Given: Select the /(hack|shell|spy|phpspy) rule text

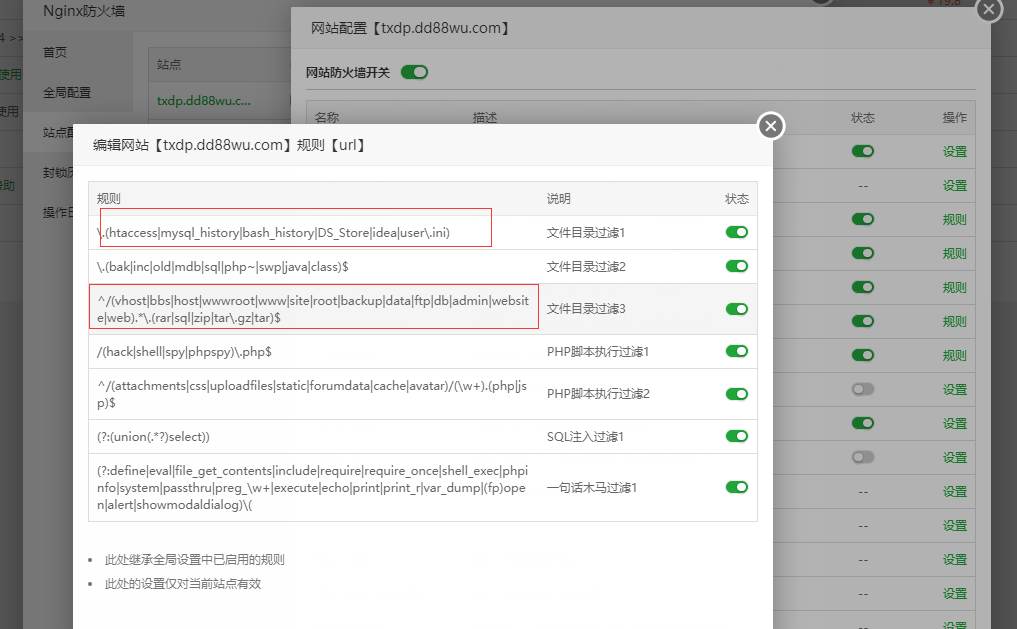Looking at the screenshot, I should coord(184,352).
